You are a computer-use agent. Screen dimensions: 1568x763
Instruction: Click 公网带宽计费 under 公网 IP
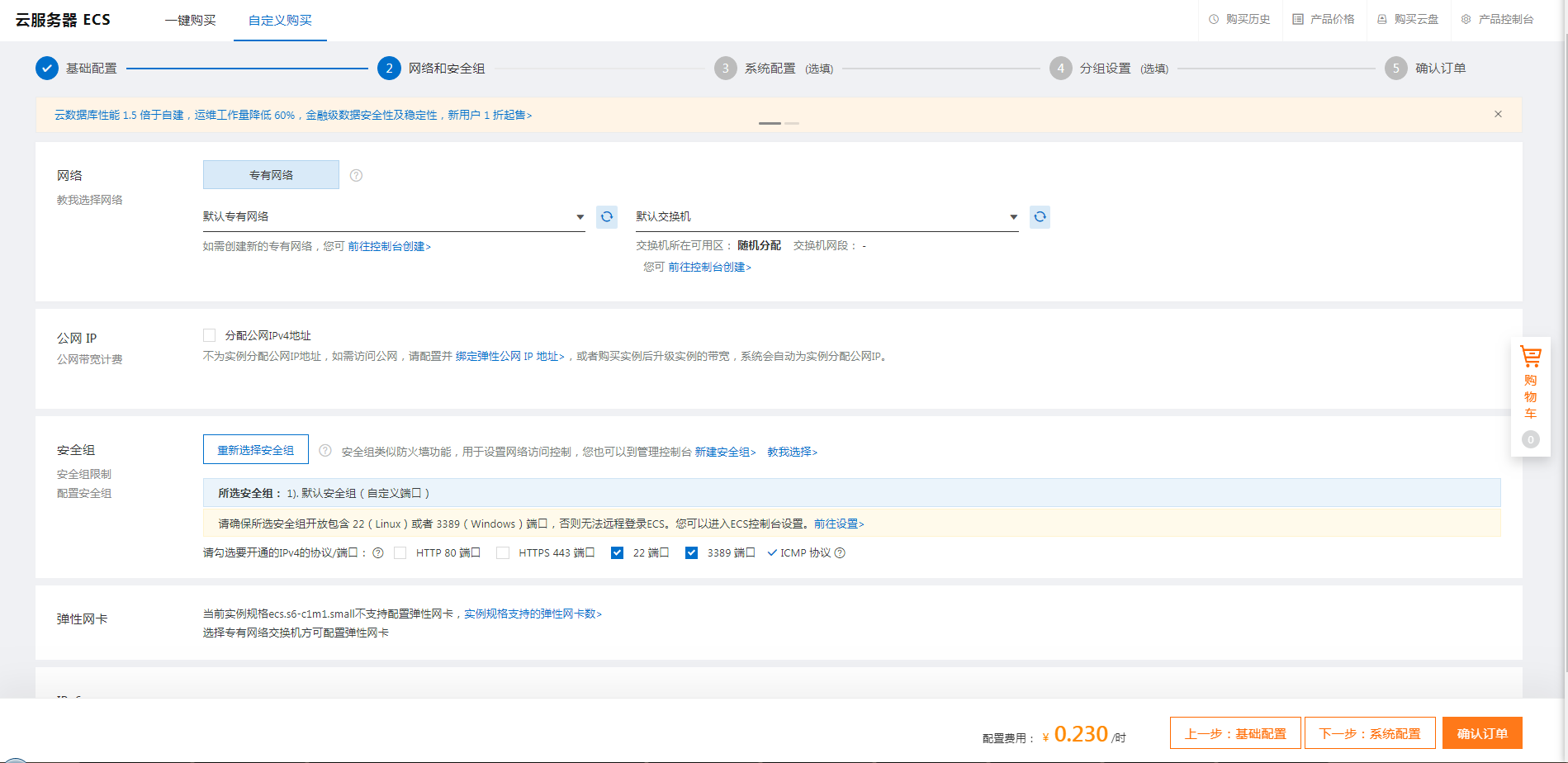click(x=89, y=359)
